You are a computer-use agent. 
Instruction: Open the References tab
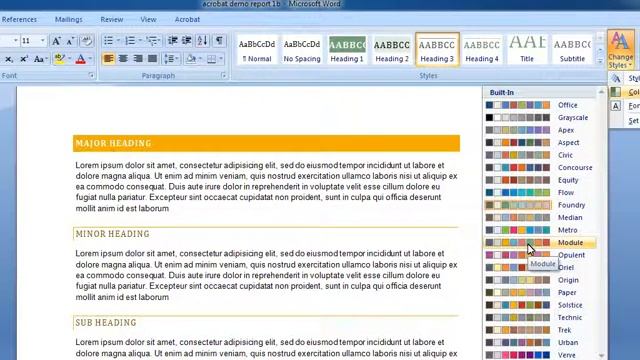(x=19, y=20)
